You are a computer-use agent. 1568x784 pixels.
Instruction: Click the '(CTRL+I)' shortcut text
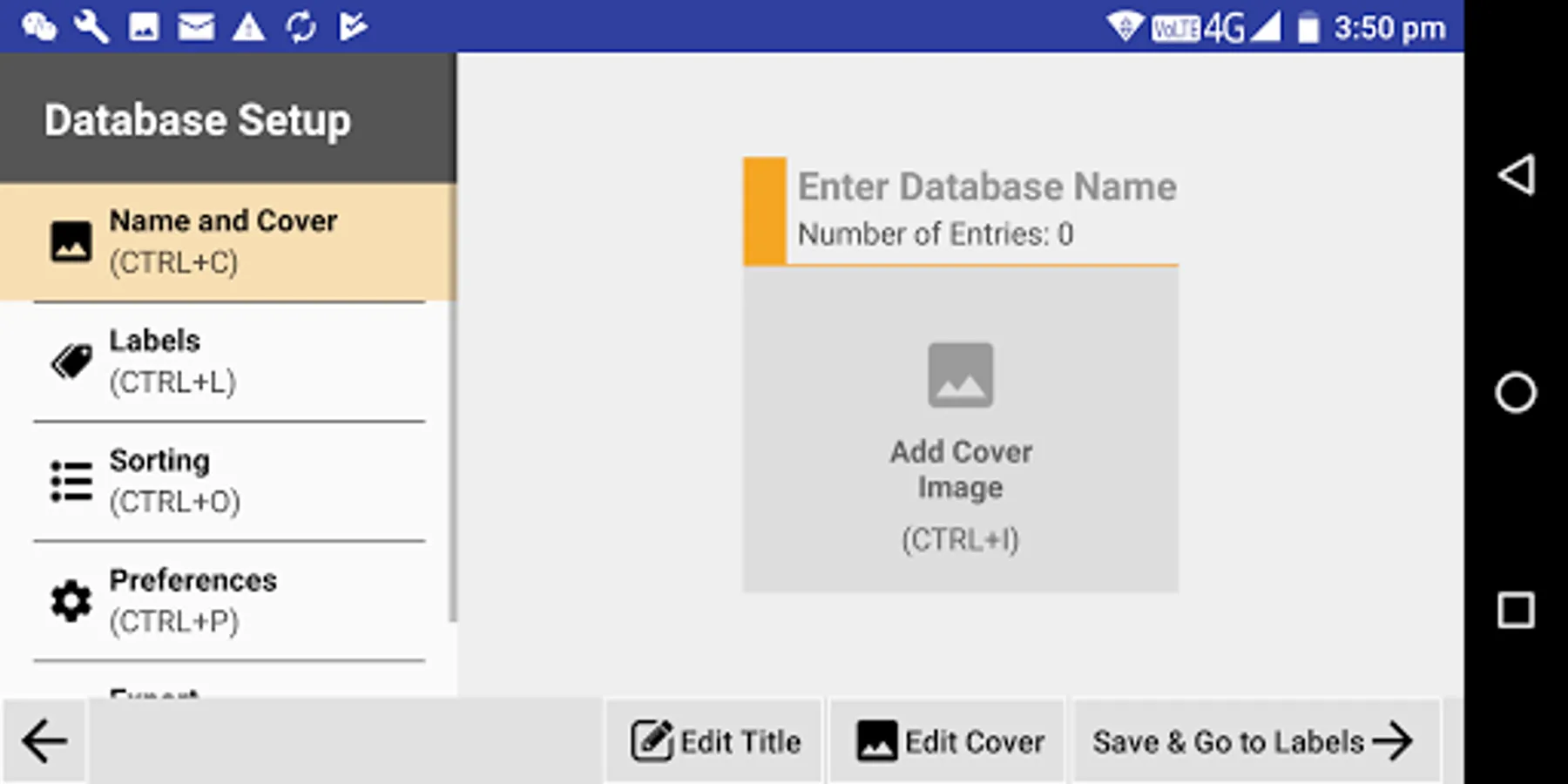(x=960, y=540)
